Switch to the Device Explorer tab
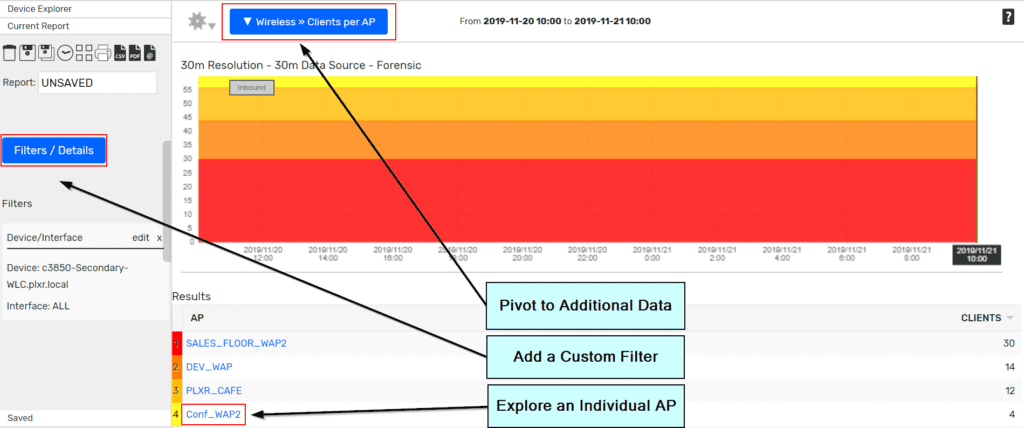This screenshot has width=1024, height=428. pos(39,9)
